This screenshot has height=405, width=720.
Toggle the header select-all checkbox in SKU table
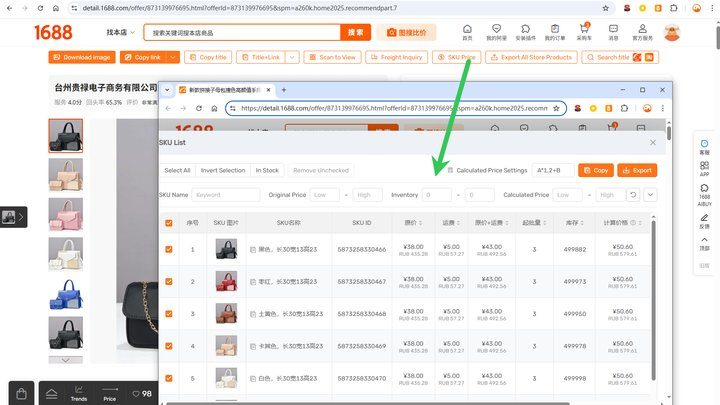tap(169, 223)
